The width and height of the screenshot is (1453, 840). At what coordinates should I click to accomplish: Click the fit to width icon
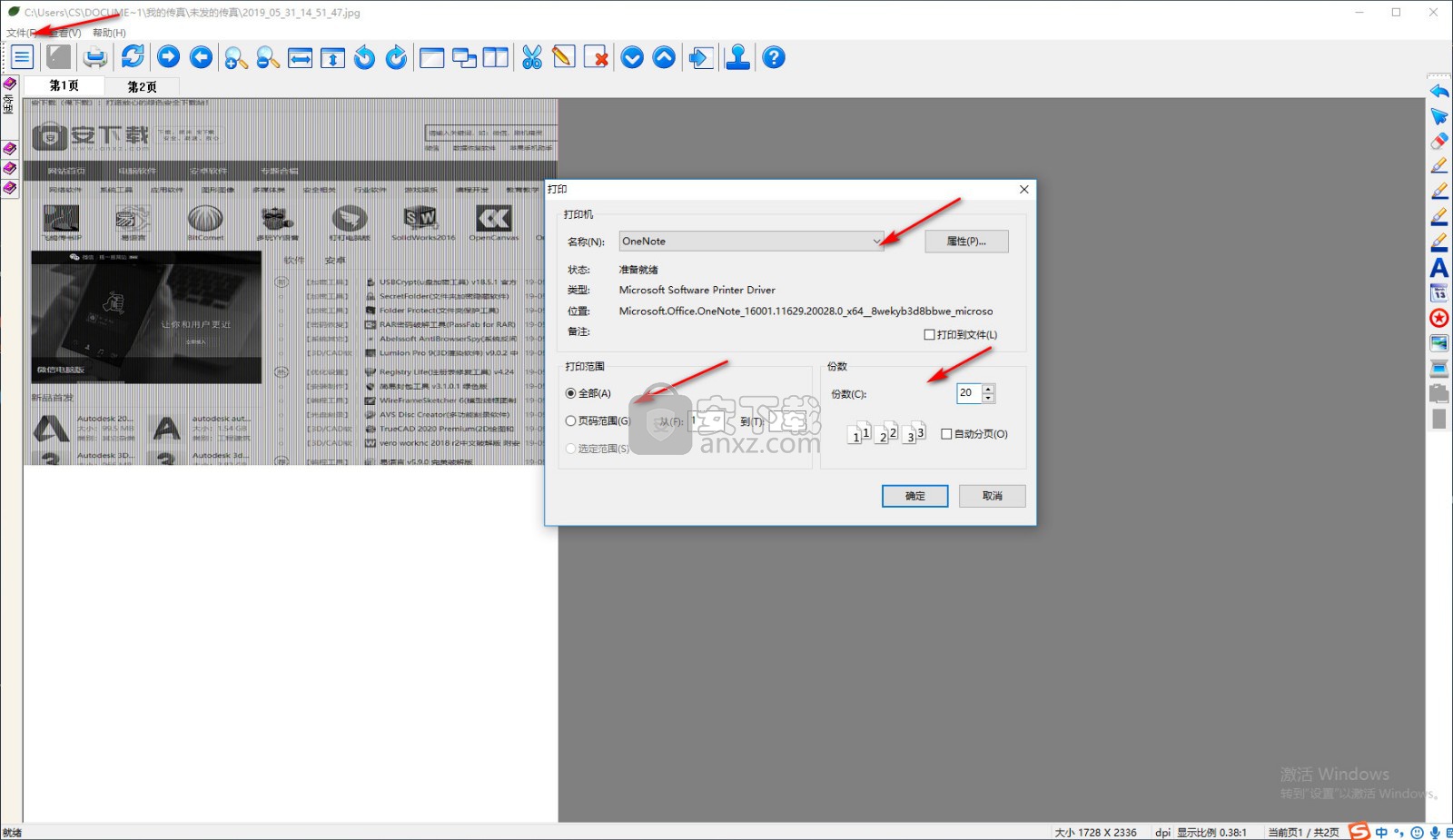coord(301,57)
